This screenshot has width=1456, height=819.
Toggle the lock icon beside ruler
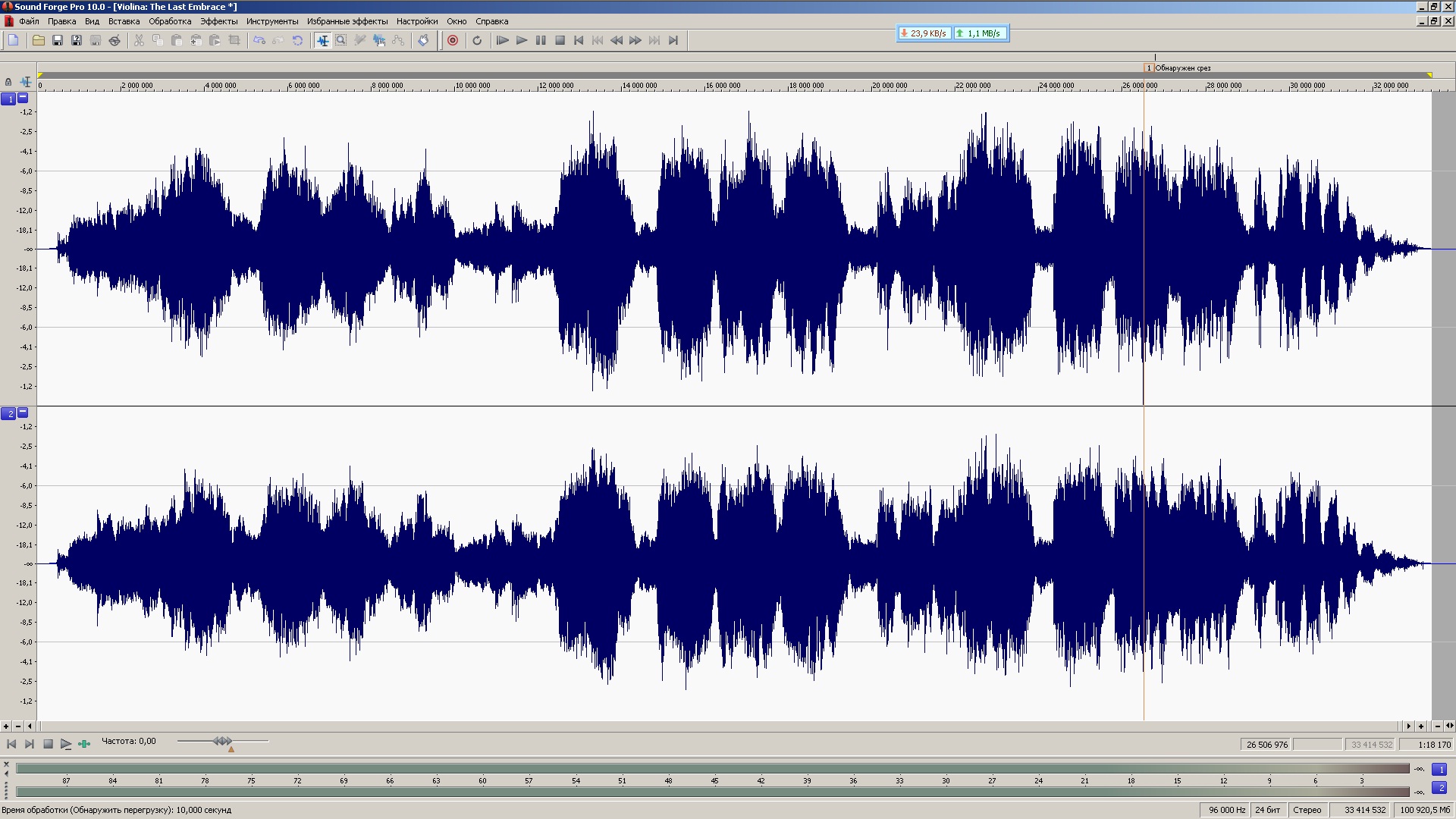point(8,82)
